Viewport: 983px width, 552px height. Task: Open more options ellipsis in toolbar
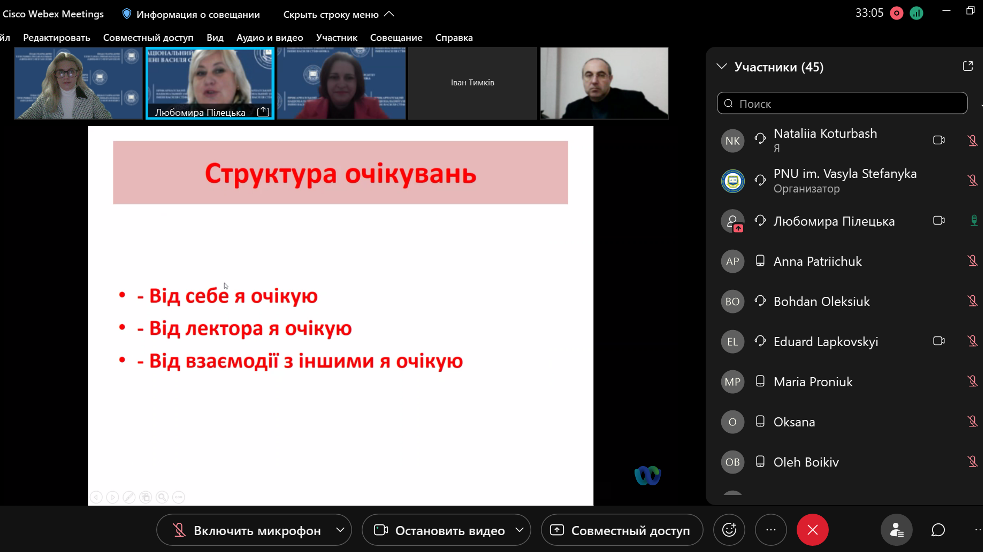[x=770, y=530]
